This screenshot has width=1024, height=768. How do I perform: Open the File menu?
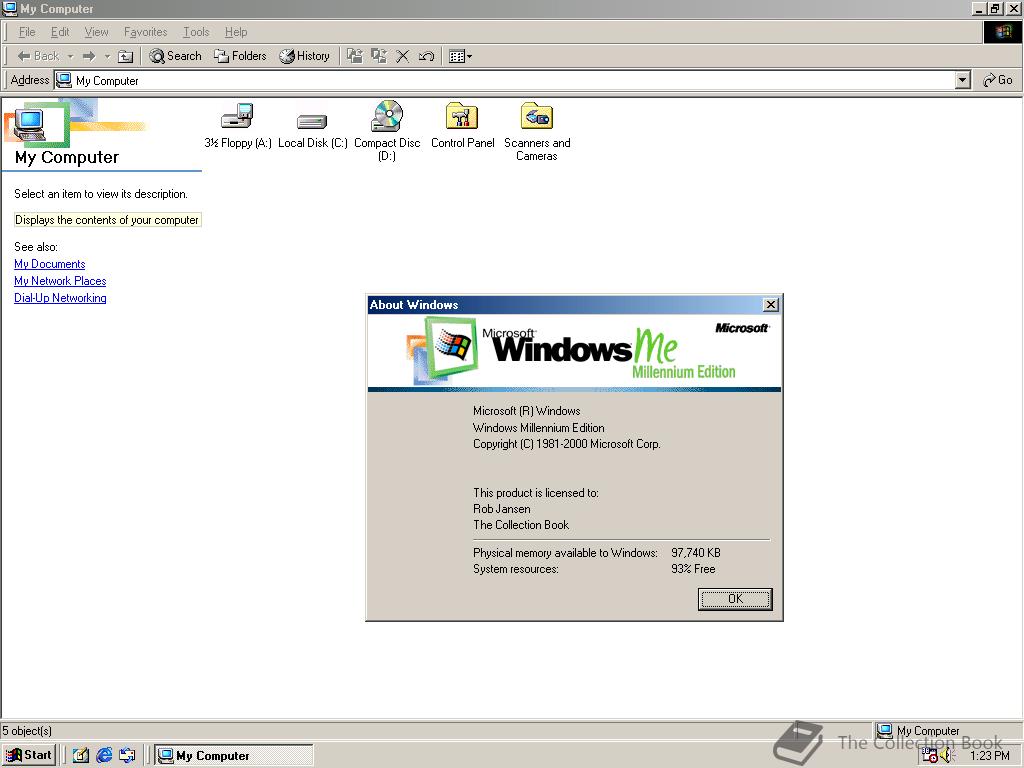(27, 32)
